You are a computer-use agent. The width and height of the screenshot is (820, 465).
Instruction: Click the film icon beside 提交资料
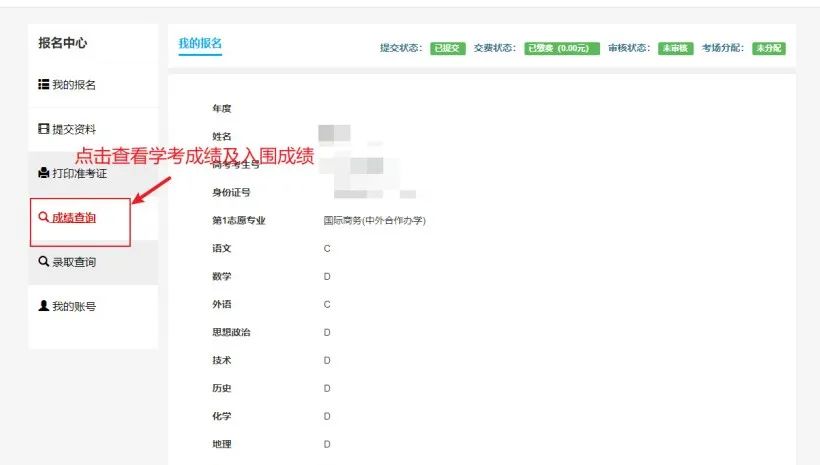pos(44,129)
